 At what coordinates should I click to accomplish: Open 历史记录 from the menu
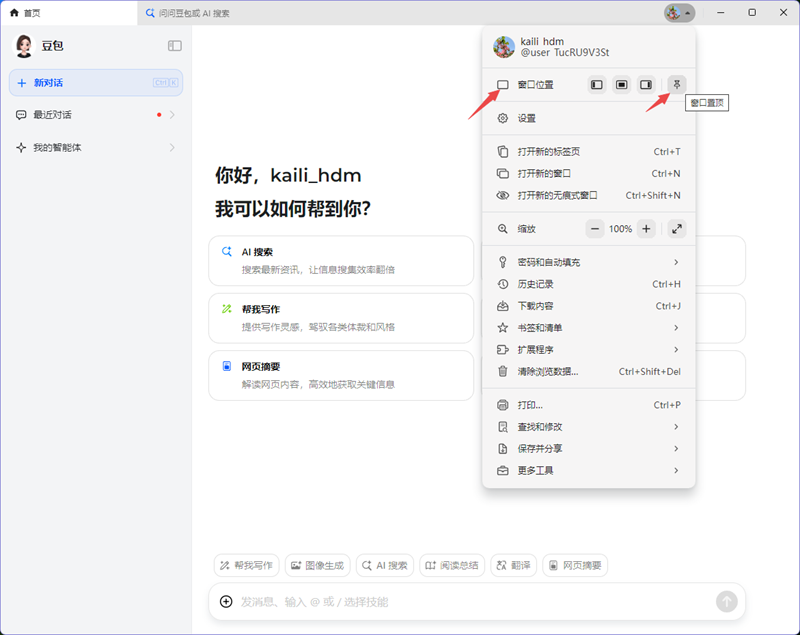pos(545,284)
